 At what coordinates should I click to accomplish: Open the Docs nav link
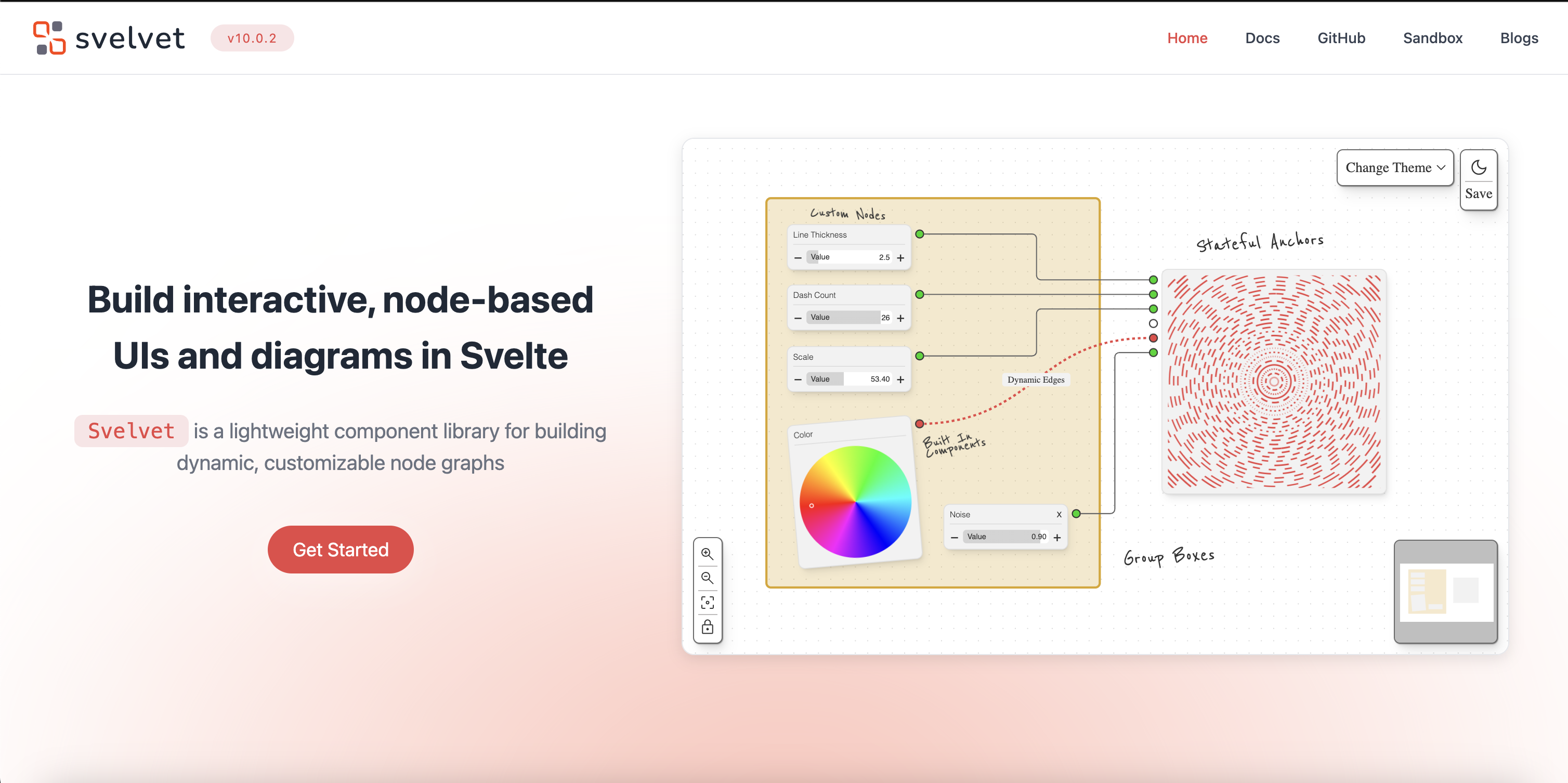(1262, 38)
